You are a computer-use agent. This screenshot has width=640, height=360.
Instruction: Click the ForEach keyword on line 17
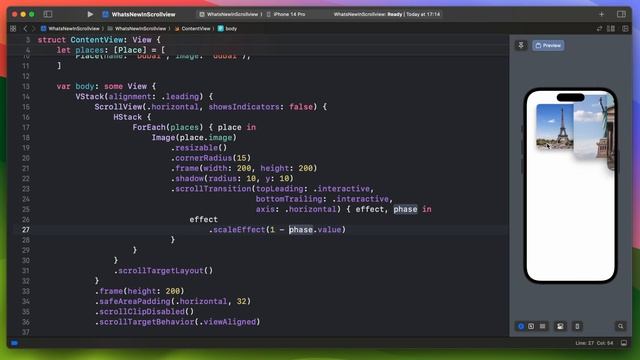149,127
